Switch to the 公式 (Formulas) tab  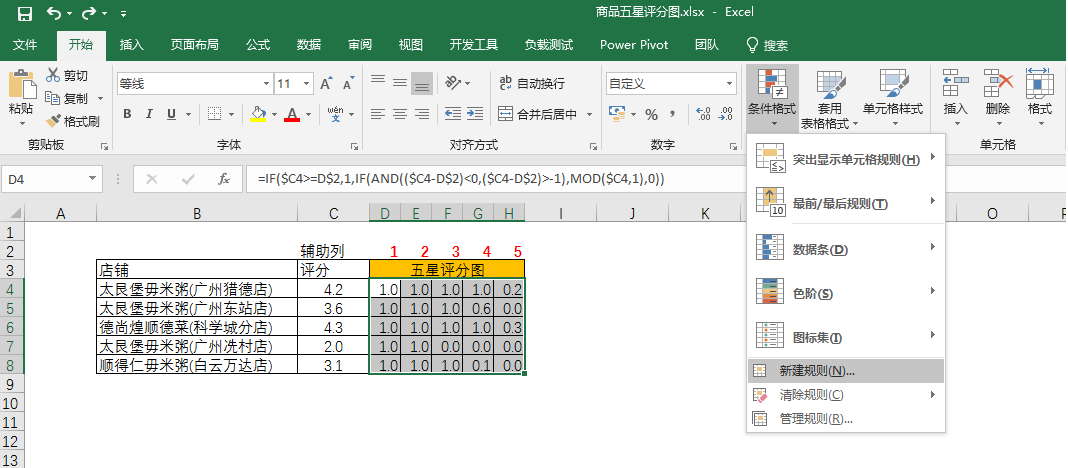tap(258, 45)
